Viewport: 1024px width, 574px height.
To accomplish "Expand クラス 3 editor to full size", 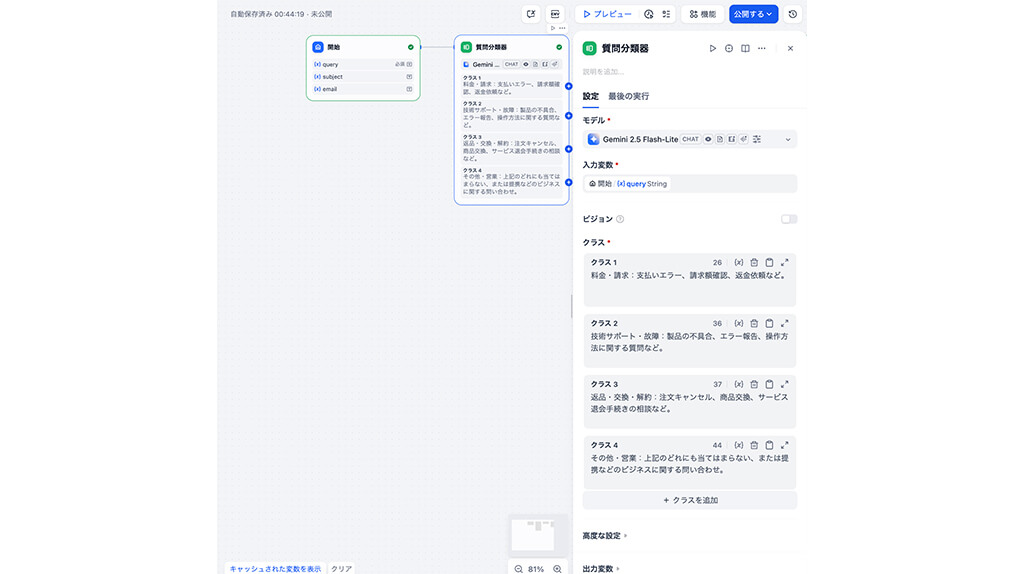I will (x=784, y=384).
